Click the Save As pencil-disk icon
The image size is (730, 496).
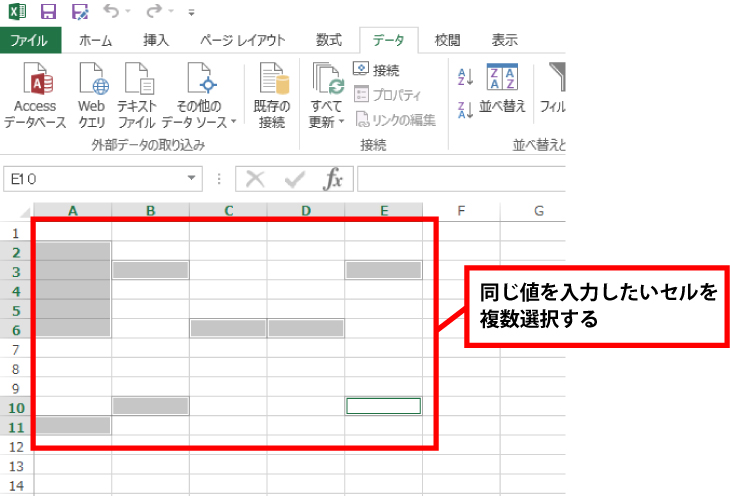80,11
